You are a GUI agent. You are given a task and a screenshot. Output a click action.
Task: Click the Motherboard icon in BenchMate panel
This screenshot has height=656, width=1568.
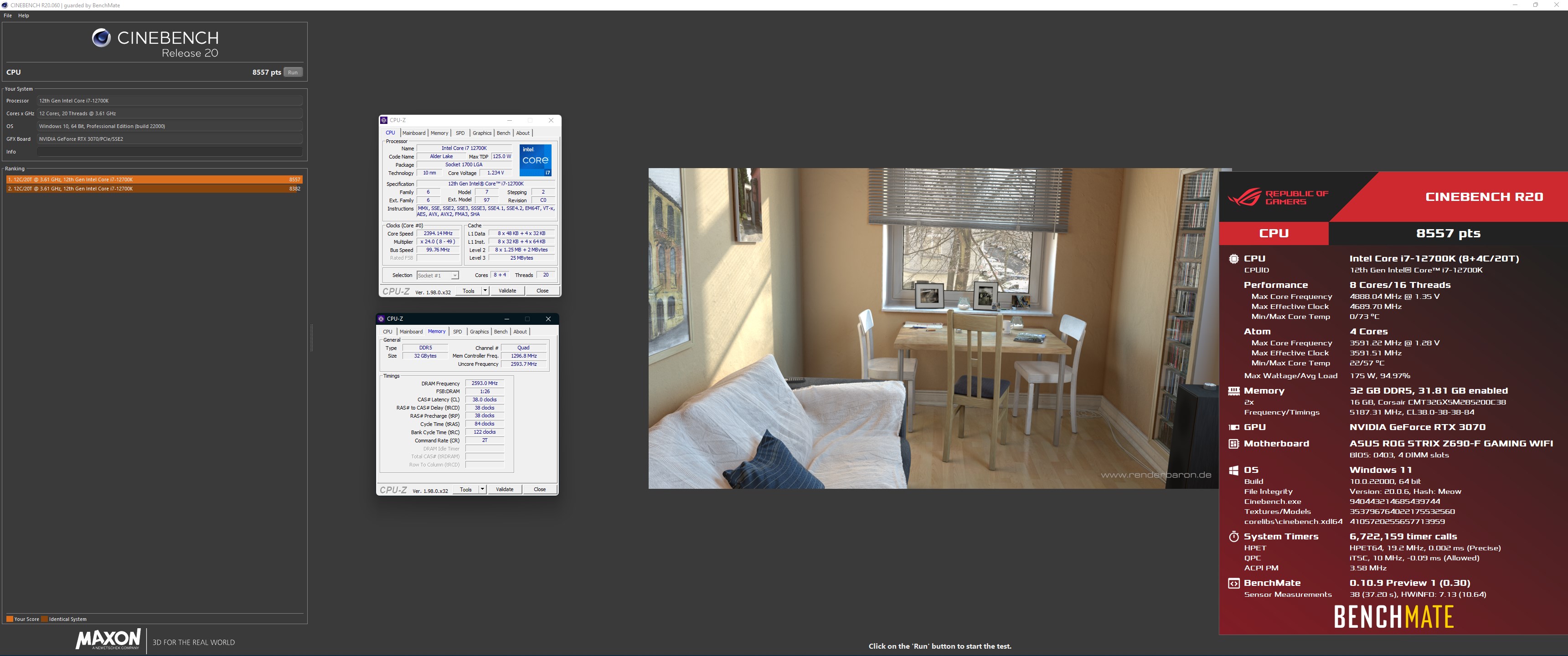point(1233,444)
